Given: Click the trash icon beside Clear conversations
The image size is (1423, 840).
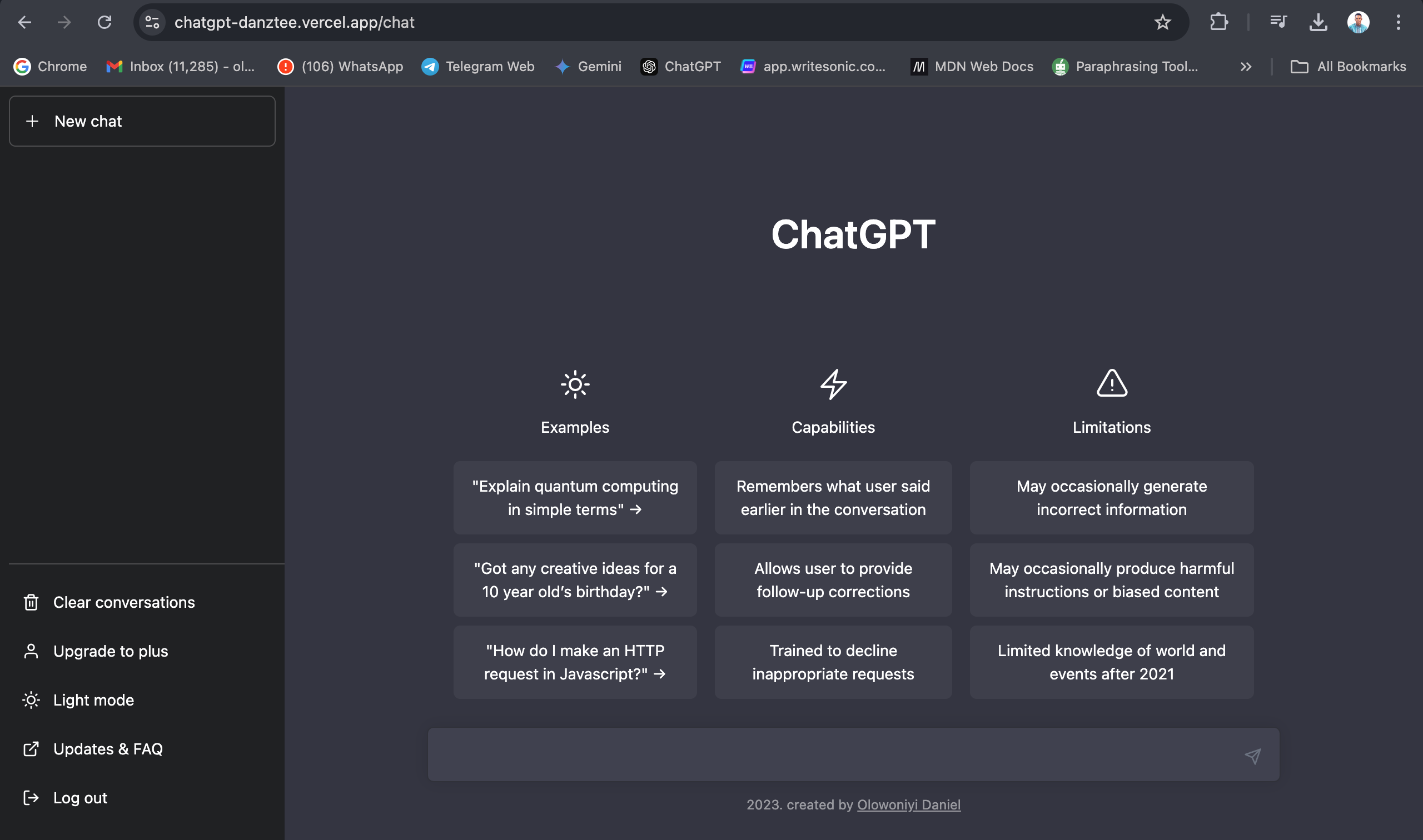Looking at the screenshot, I should (31, 602).
